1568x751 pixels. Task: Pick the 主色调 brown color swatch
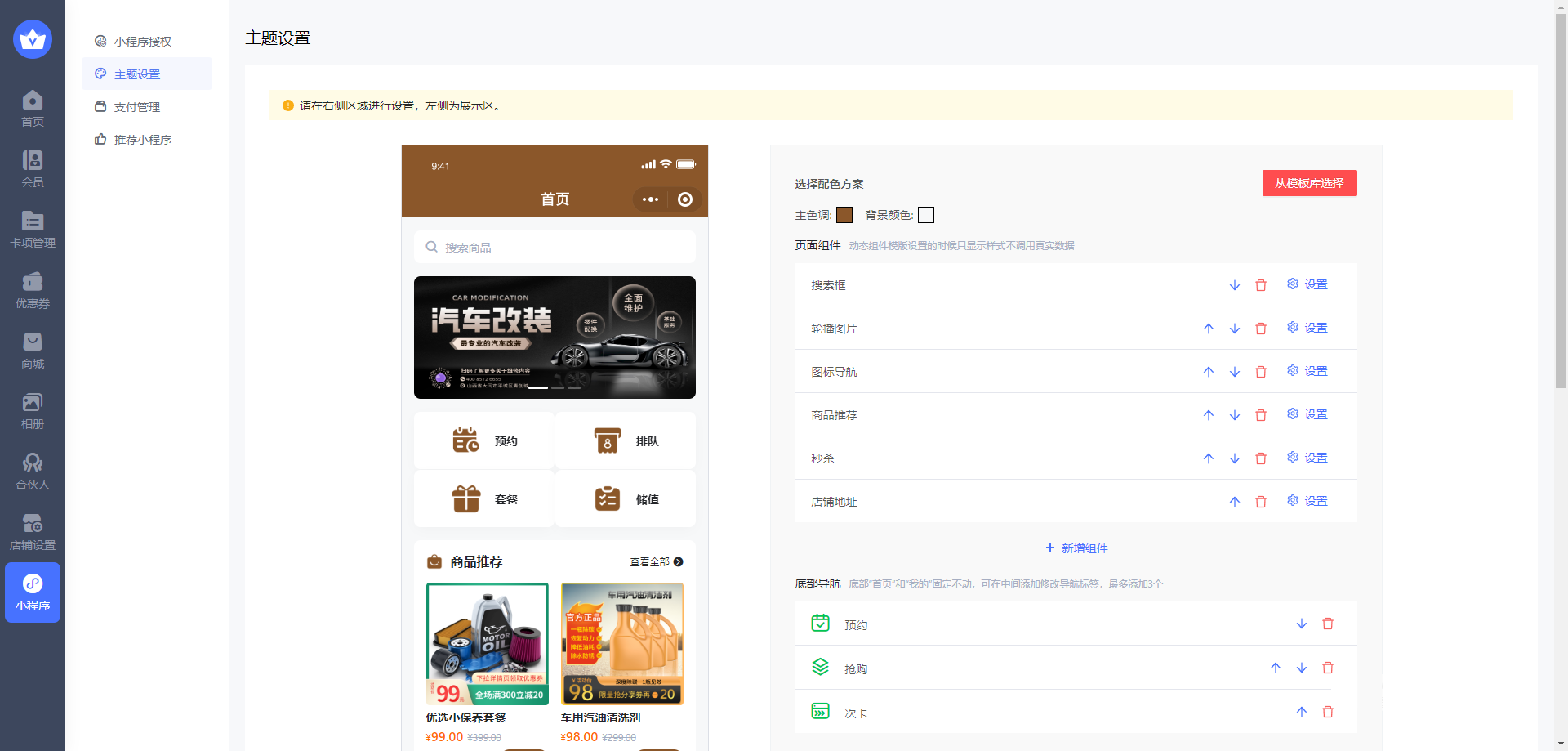coord(844,215)
